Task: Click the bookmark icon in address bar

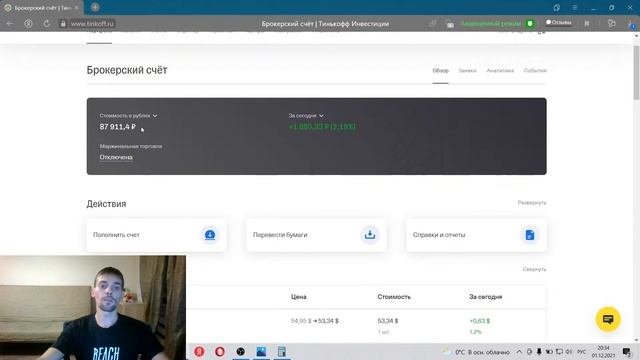Action: (x=587, y=24)
